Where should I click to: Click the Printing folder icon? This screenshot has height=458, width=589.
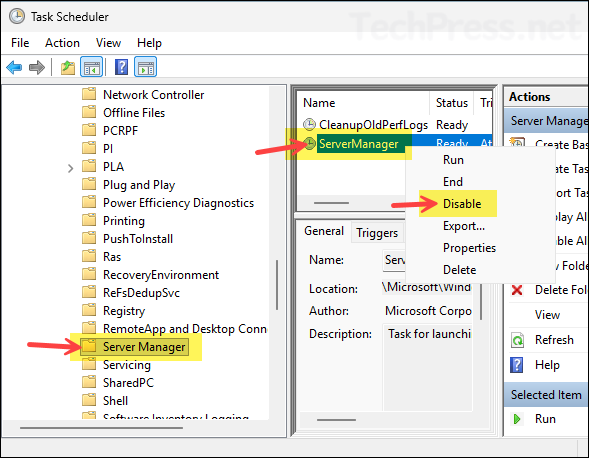click(x=89, y=221)
